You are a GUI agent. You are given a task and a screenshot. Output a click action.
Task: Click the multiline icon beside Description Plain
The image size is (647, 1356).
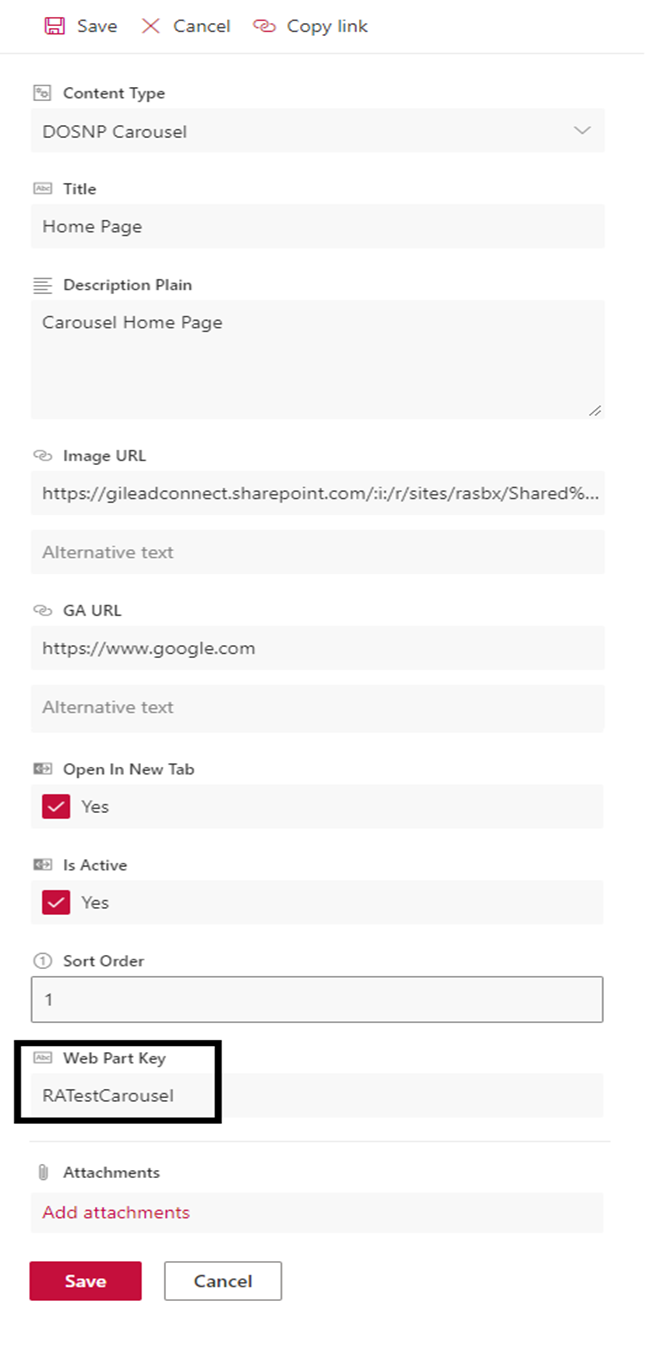point(43,285)
